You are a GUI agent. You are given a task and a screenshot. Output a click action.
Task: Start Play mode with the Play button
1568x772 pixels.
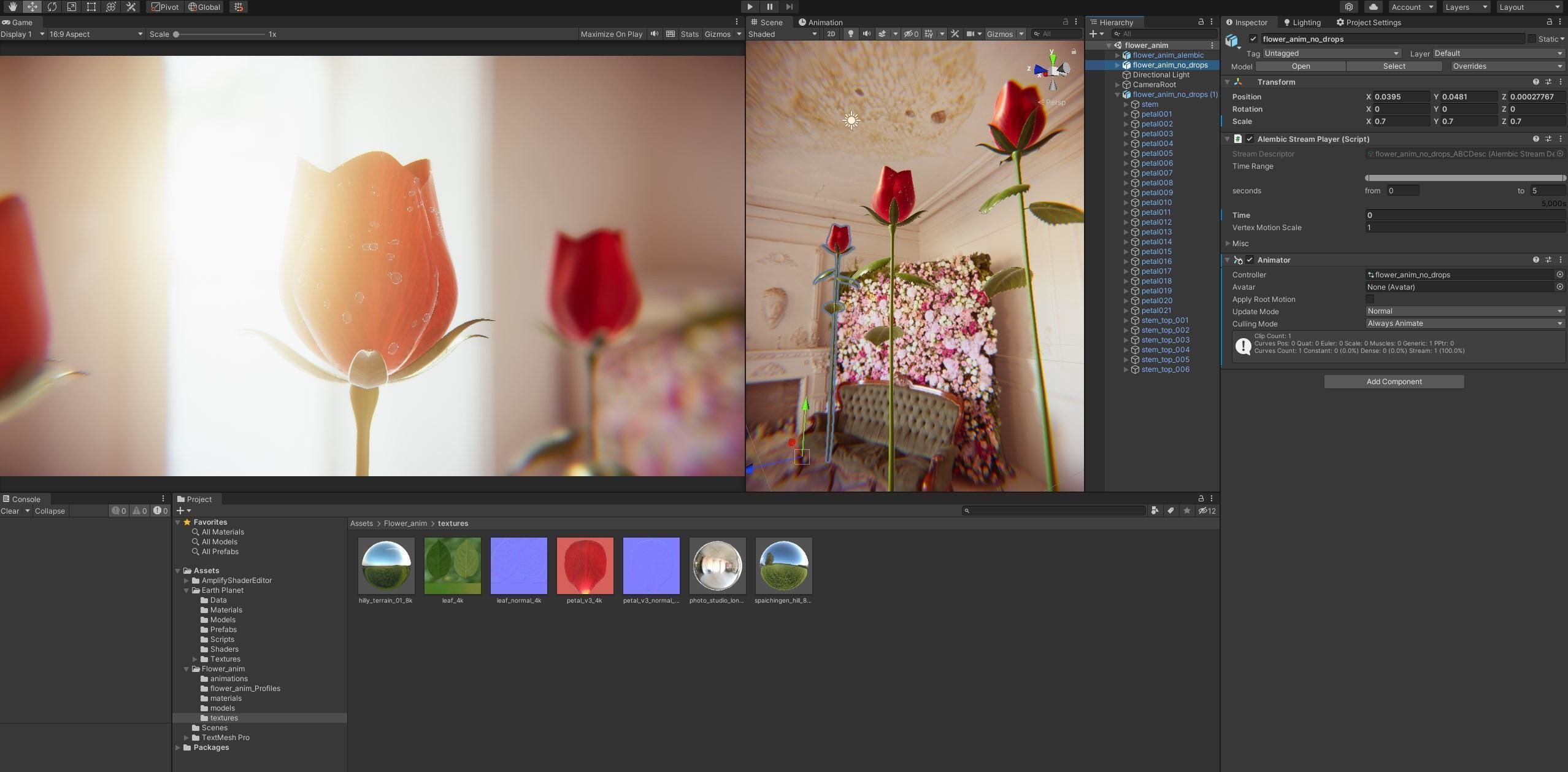pos(750,7)
